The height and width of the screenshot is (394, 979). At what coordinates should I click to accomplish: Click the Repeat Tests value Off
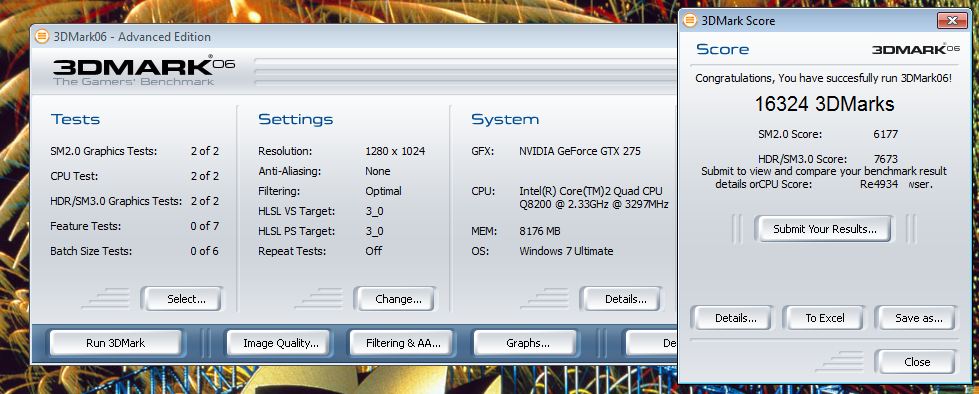coord(373,251)
